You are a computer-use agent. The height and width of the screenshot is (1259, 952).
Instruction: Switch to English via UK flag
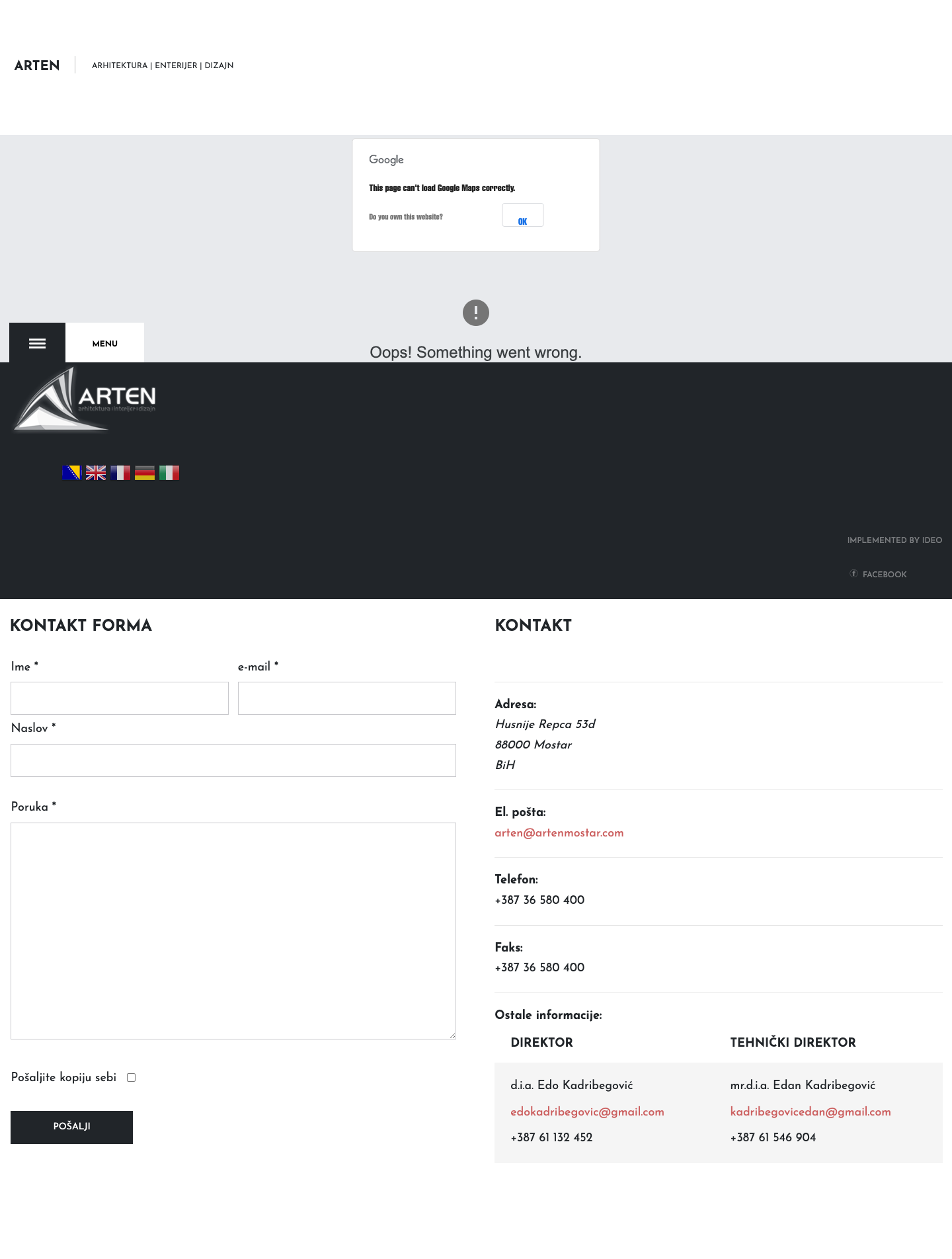[96, 473]
